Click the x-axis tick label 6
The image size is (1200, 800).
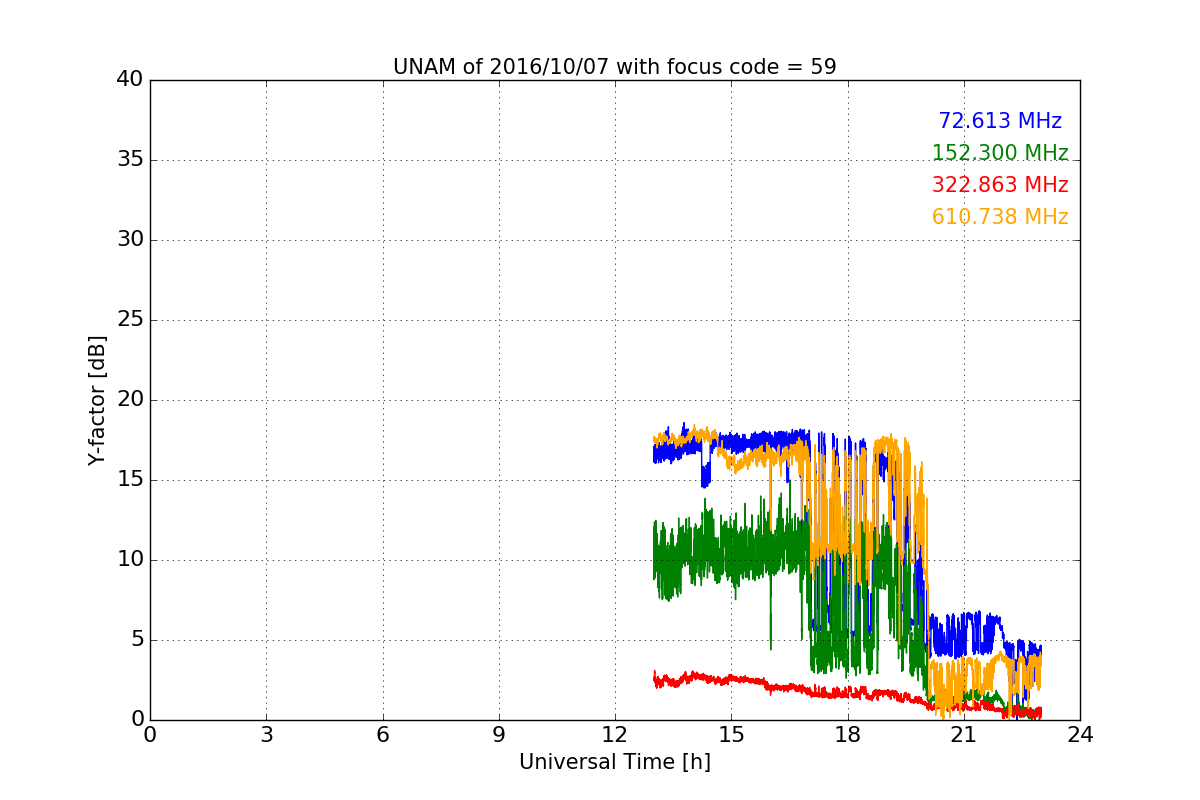pyautogui.click(x=382, y=735)
